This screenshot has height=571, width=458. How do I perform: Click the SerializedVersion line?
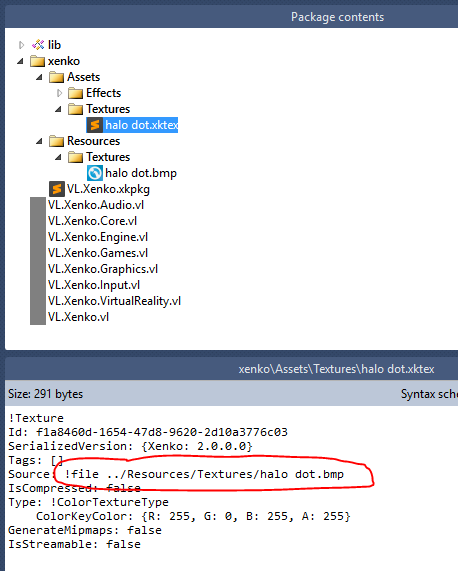pos(130,446)
